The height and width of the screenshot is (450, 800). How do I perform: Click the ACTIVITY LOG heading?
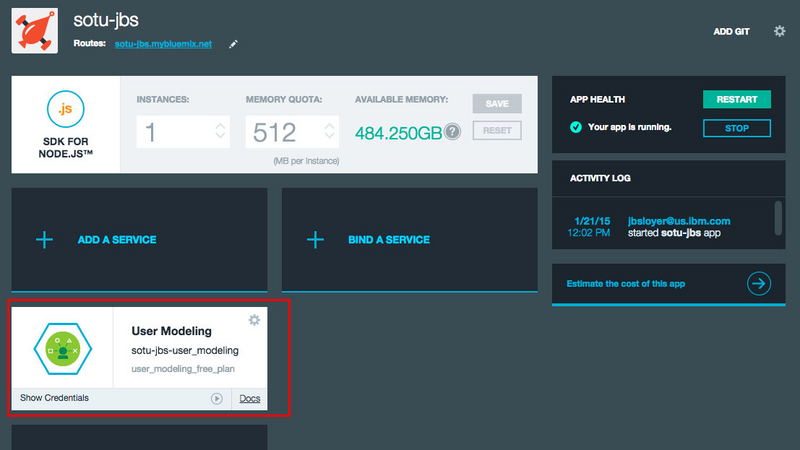(600, 178)
